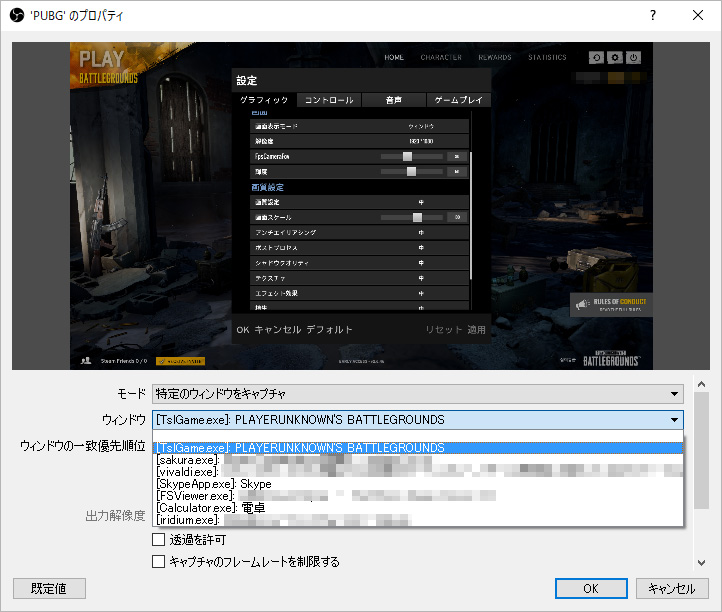This screenshot has width=722, height=612.
Task: Click 適用 in game settings preview
Action: [477, 330]
